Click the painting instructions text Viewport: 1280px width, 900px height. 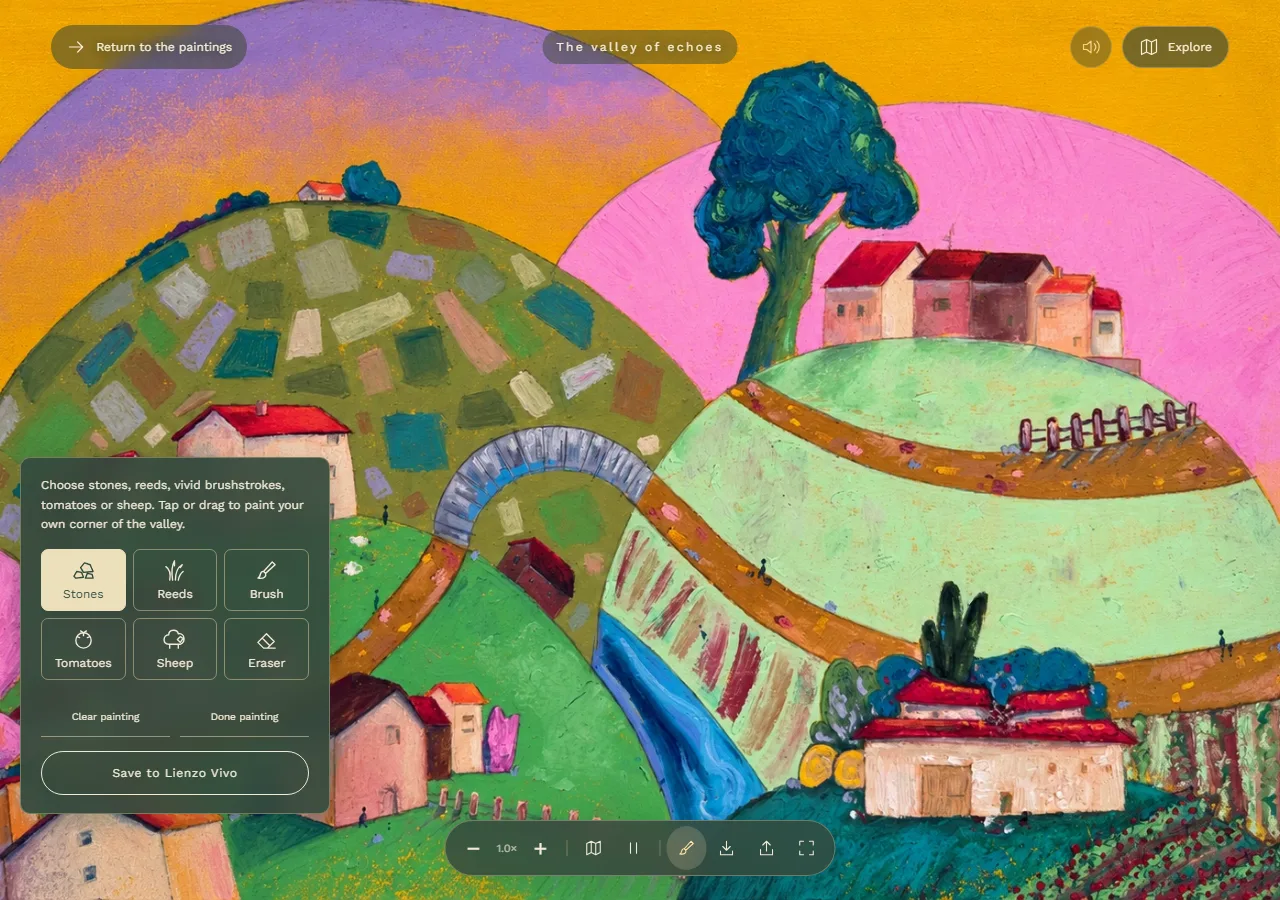pyautogui.click(x=172, y=504)
